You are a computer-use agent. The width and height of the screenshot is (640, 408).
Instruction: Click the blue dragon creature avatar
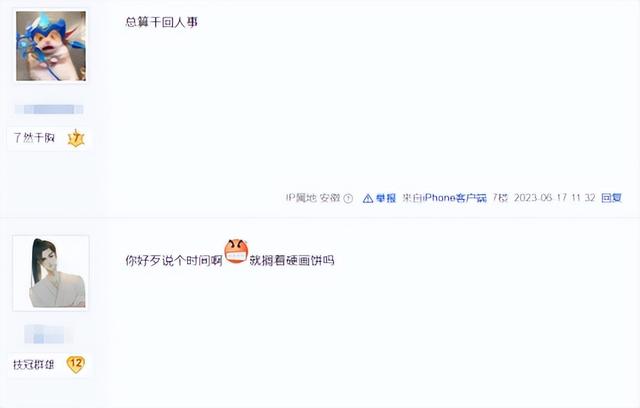click(x=51, y=46)
